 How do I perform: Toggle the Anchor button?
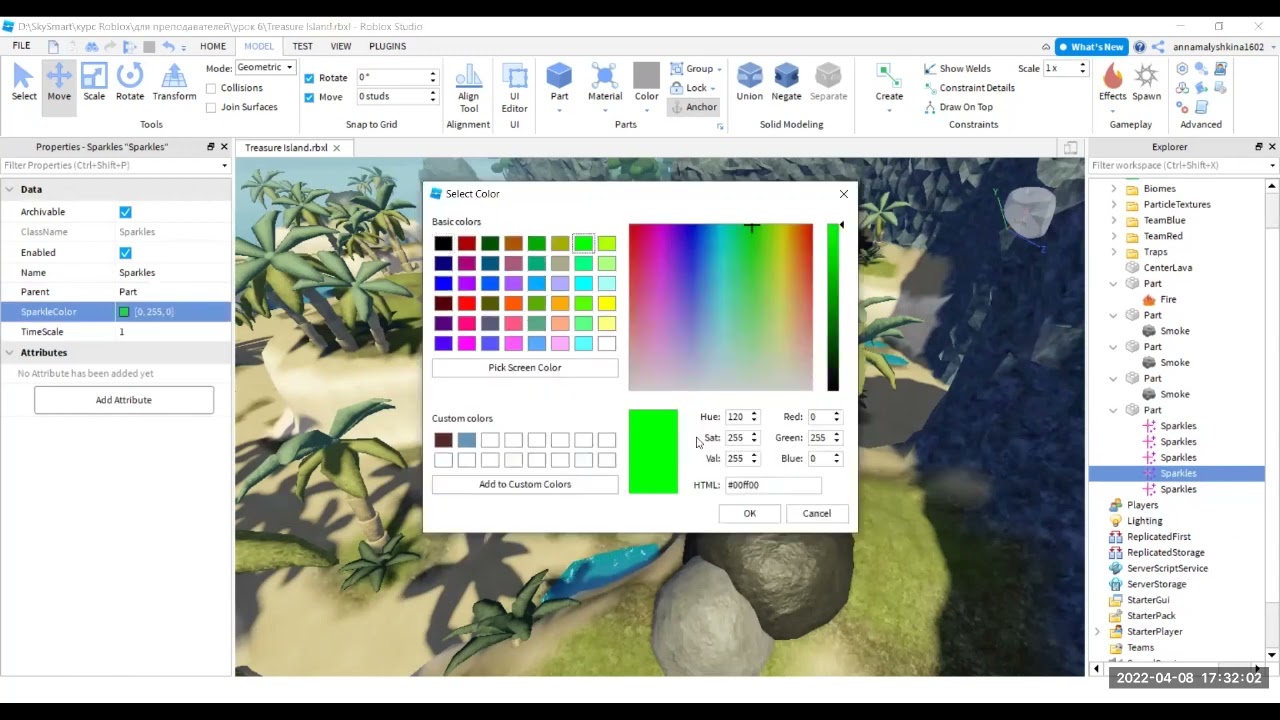click(x=693, y=107)
